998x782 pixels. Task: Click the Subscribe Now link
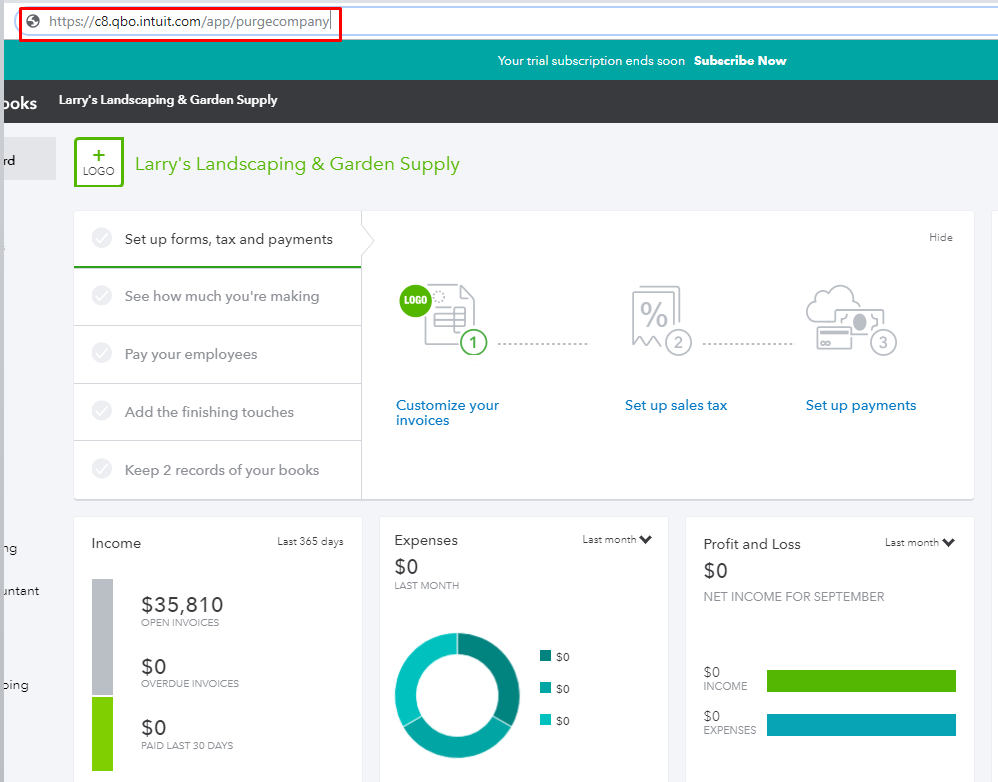740,60
